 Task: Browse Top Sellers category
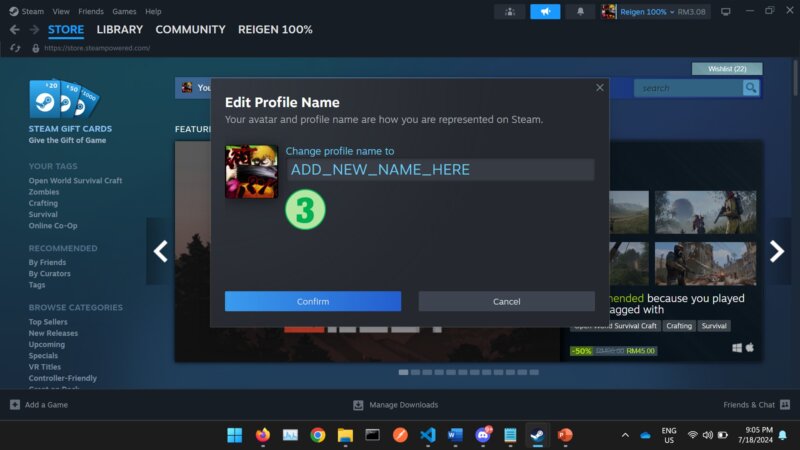(48, 322)
